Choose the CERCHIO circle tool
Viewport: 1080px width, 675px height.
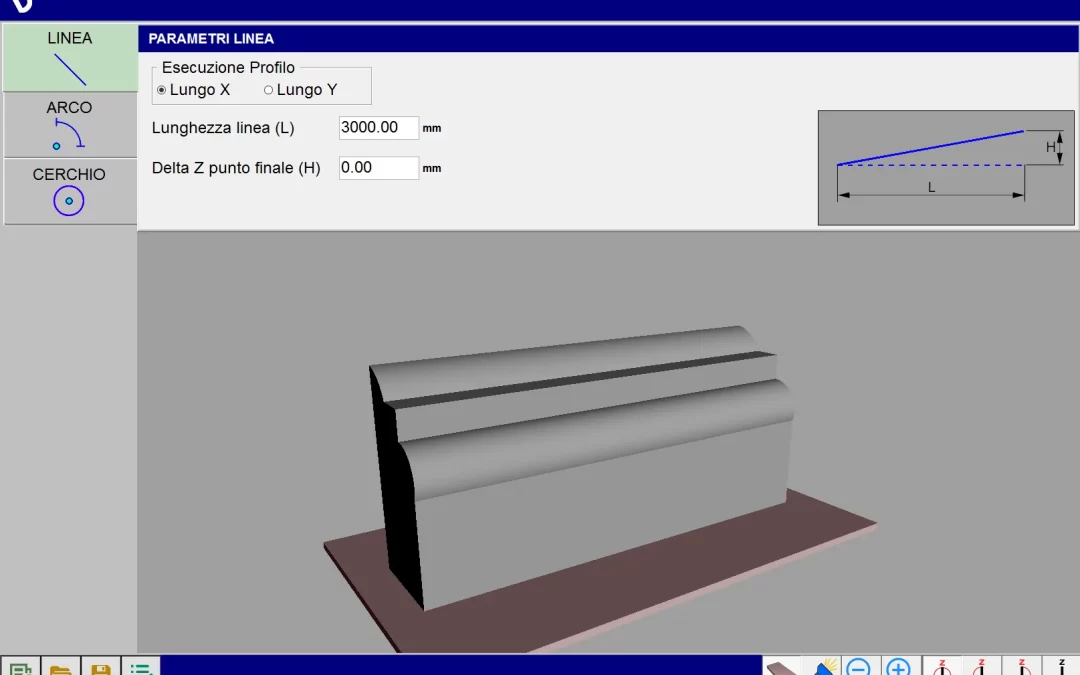[69, 191]
